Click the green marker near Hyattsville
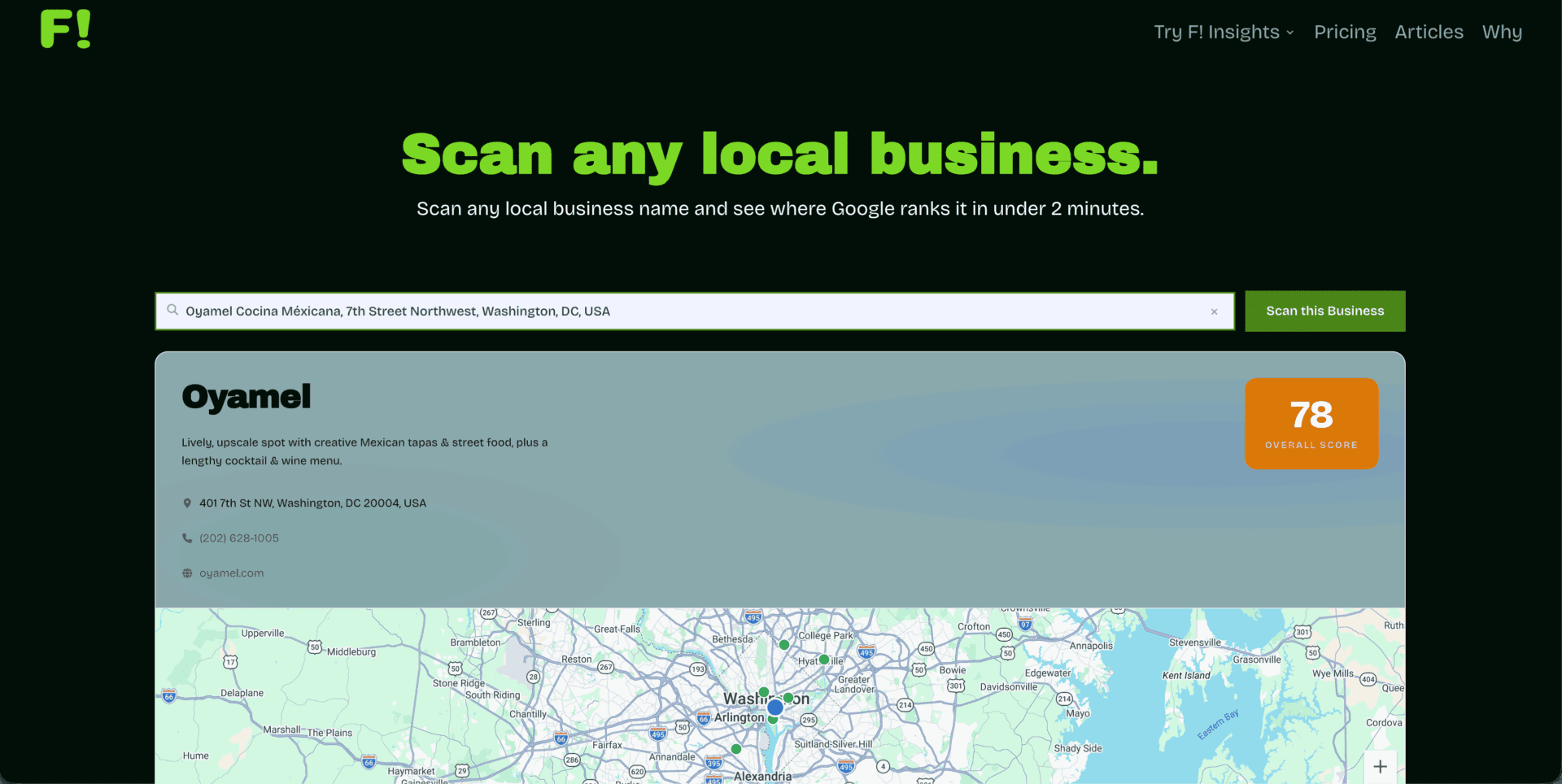The width and height of the screenshot is (1562, 784). point(824,660)
